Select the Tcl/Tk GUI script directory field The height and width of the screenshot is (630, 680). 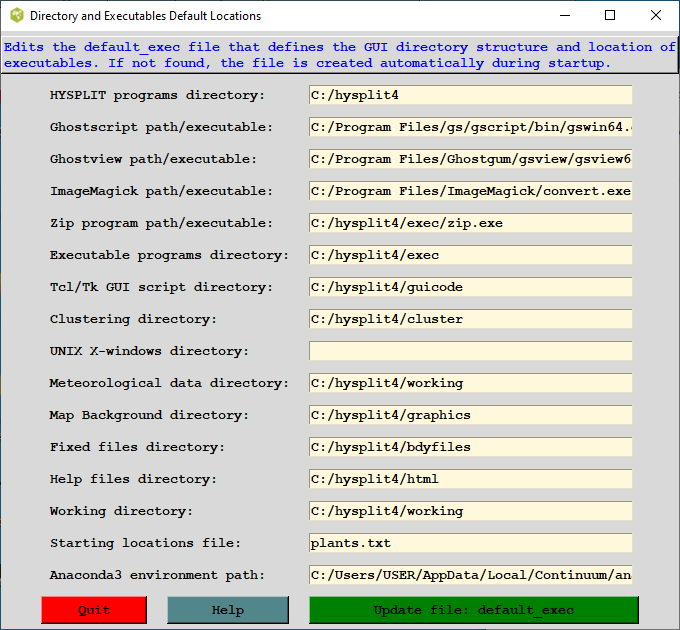coord(470,287)
